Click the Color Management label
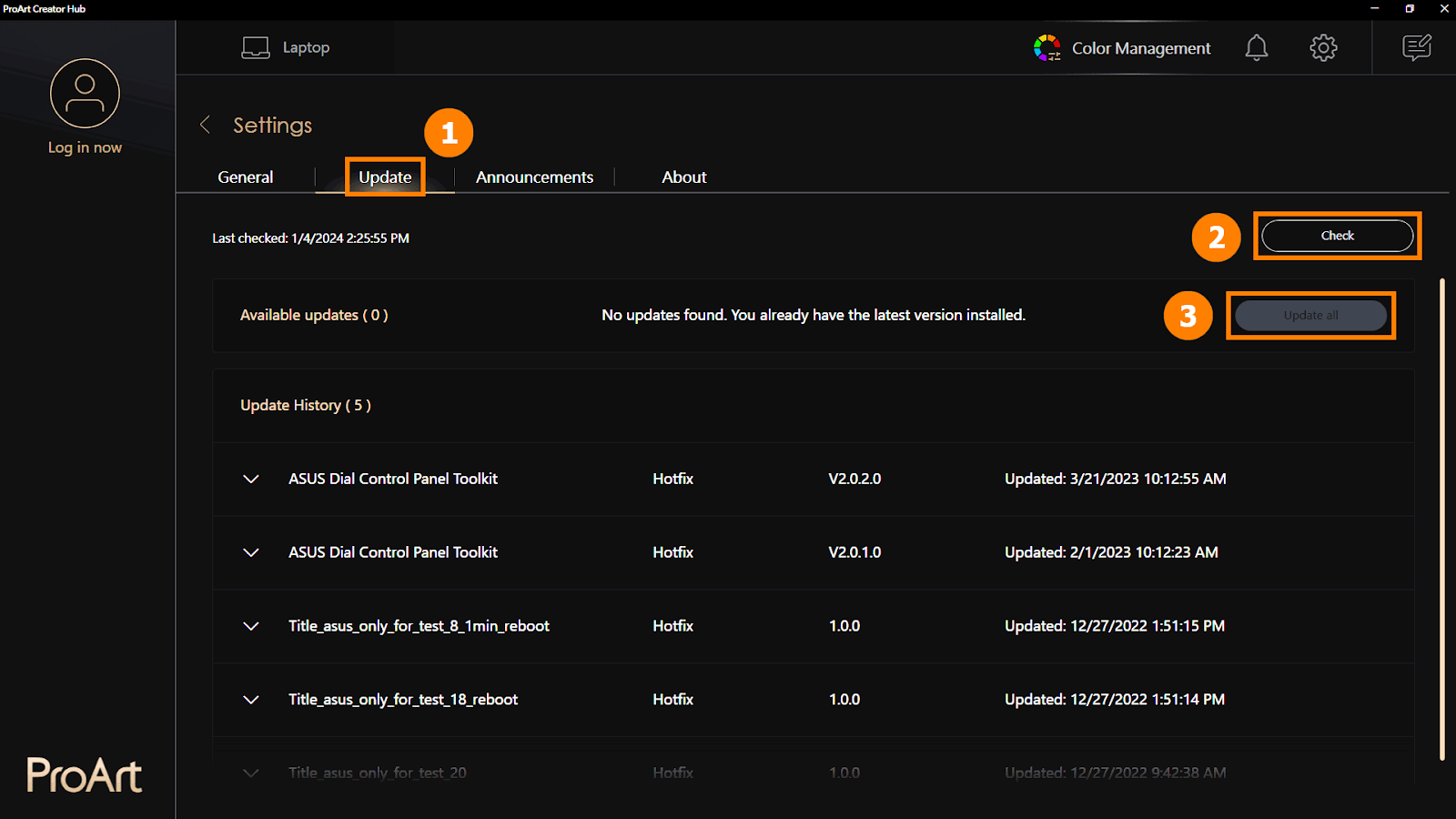Image resolution: width=1456 pixels, height=819 pixels. click(1141, 48)
